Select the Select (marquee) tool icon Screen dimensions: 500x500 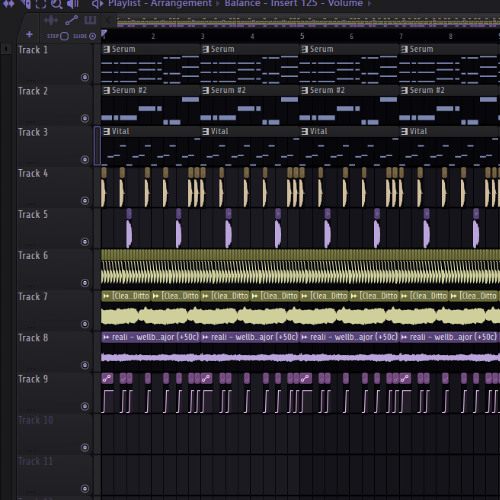point(40,4)
